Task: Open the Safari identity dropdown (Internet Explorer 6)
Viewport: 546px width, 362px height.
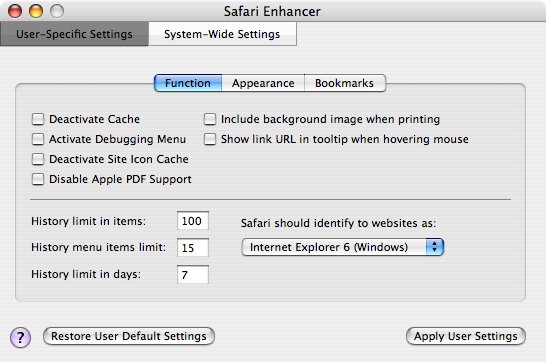Action: 343,247
